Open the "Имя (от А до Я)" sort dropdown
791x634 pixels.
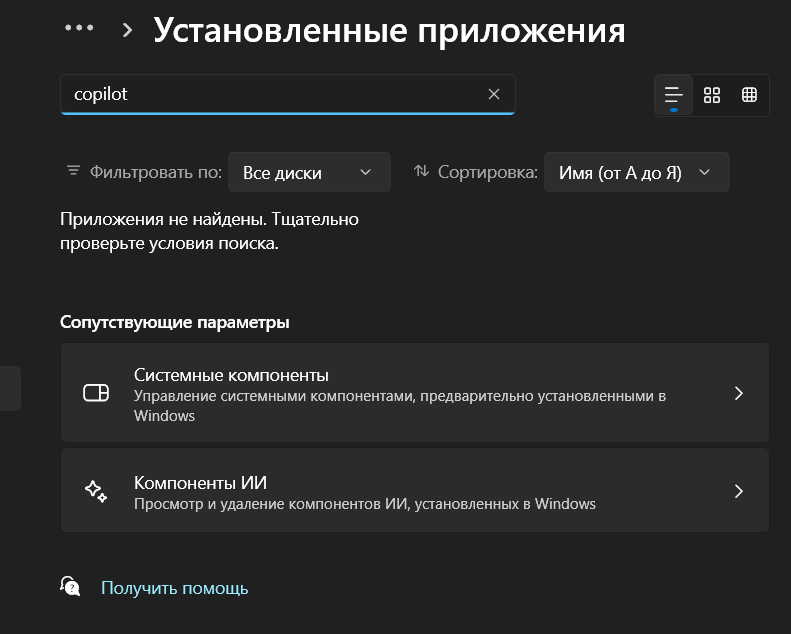click(637, 172)
